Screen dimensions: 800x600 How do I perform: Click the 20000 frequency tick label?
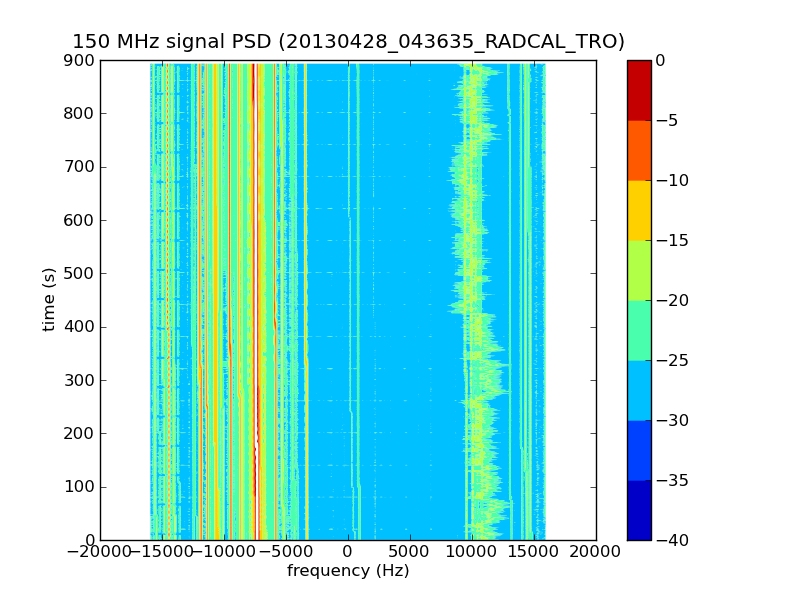pyautogui.click(x=596, y=552)
